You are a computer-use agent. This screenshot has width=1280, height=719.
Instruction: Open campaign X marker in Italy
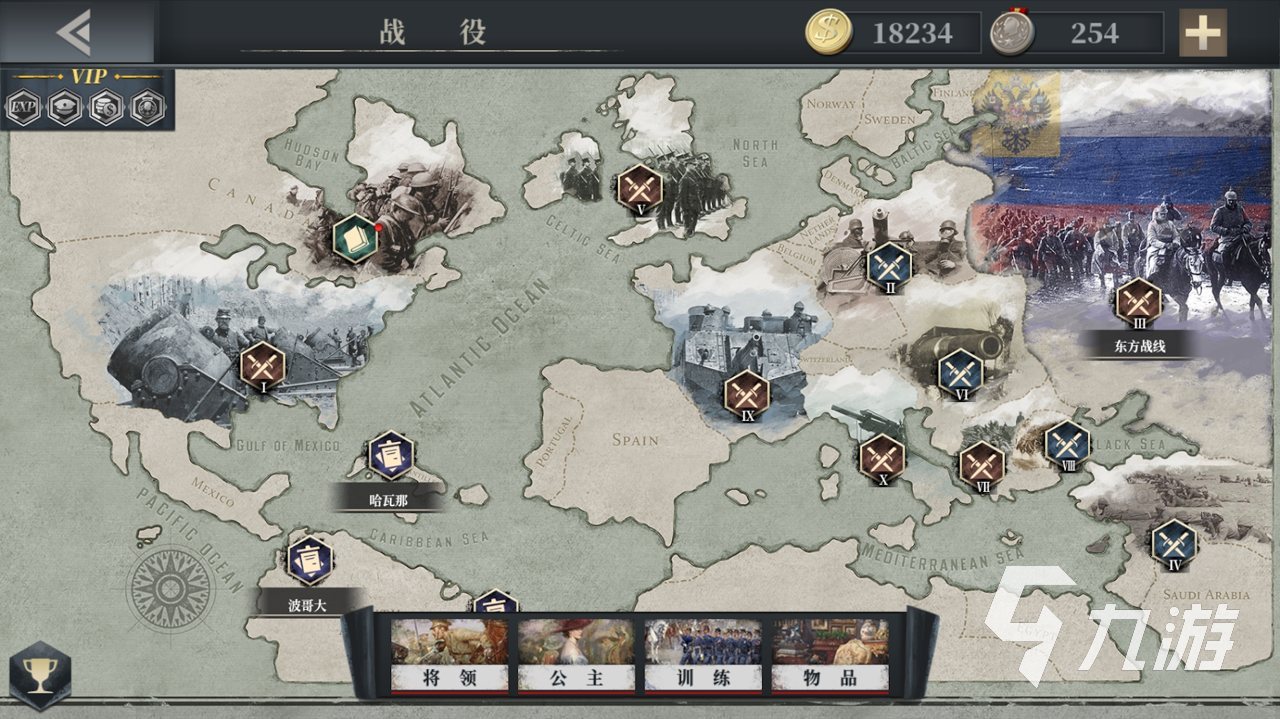coord(882,458)
